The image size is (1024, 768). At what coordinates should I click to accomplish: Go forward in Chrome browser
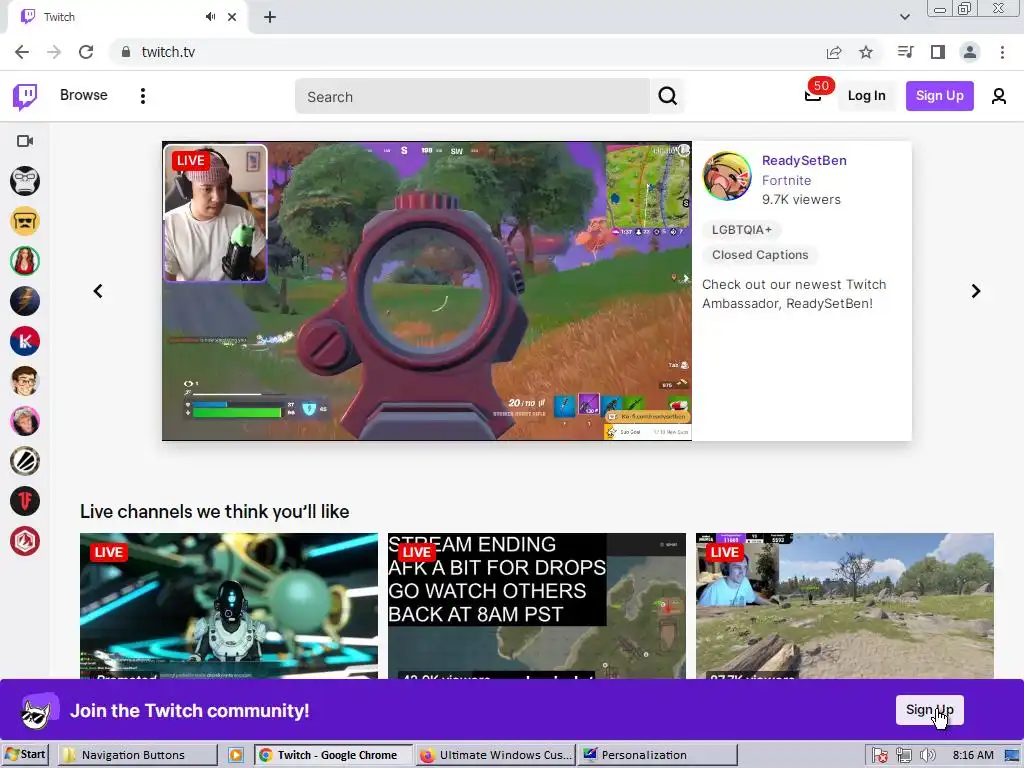(x=54, y=52)
